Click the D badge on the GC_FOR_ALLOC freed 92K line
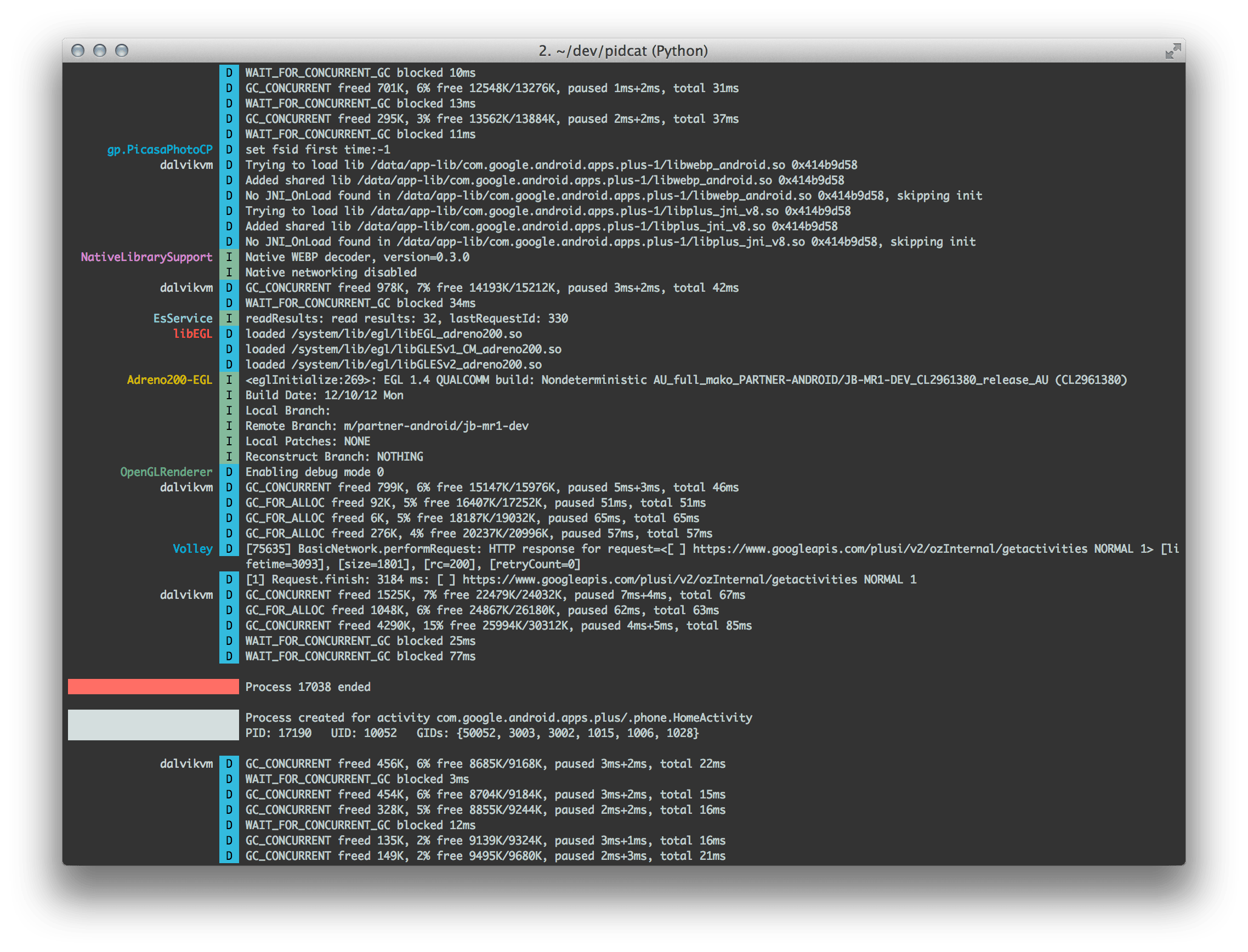 pyautogui.click(x=229, y=502)
